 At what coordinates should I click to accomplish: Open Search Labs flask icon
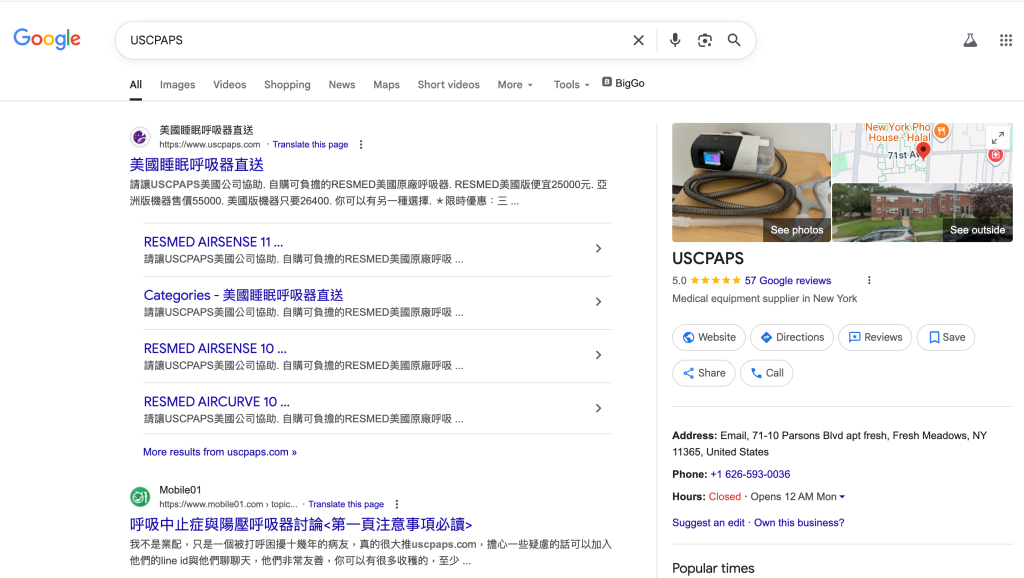click(x=969, y=40)
